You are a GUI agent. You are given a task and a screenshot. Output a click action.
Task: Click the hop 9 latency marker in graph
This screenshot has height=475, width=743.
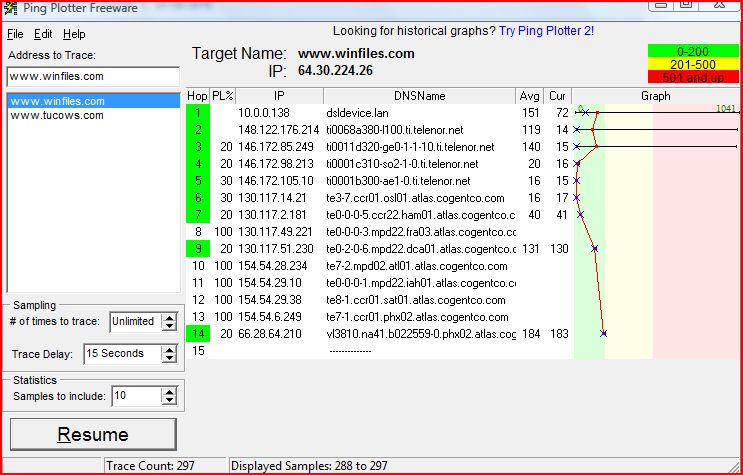[x=595, y=248]
